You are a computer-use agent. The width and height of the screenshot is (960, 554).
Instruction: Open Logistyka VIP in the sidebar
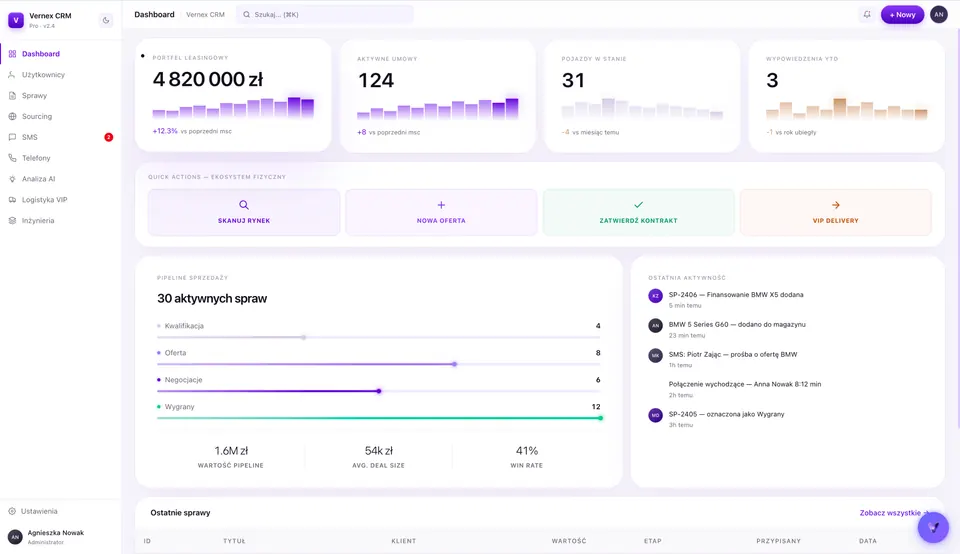[61, 200]
